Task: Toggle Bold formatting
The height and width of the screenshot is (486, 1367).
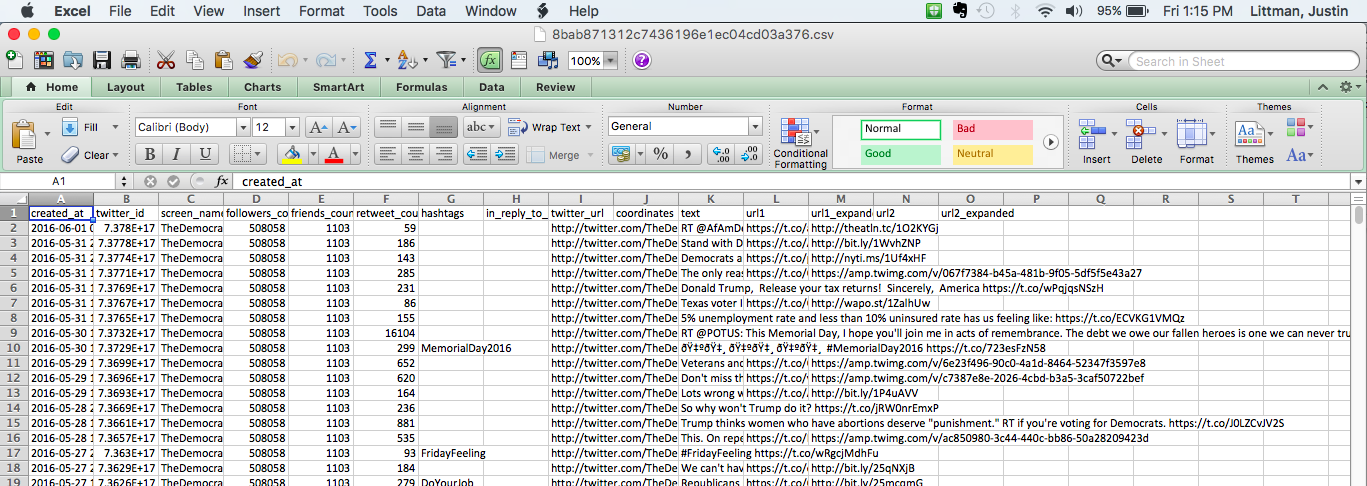Action: 149,154
